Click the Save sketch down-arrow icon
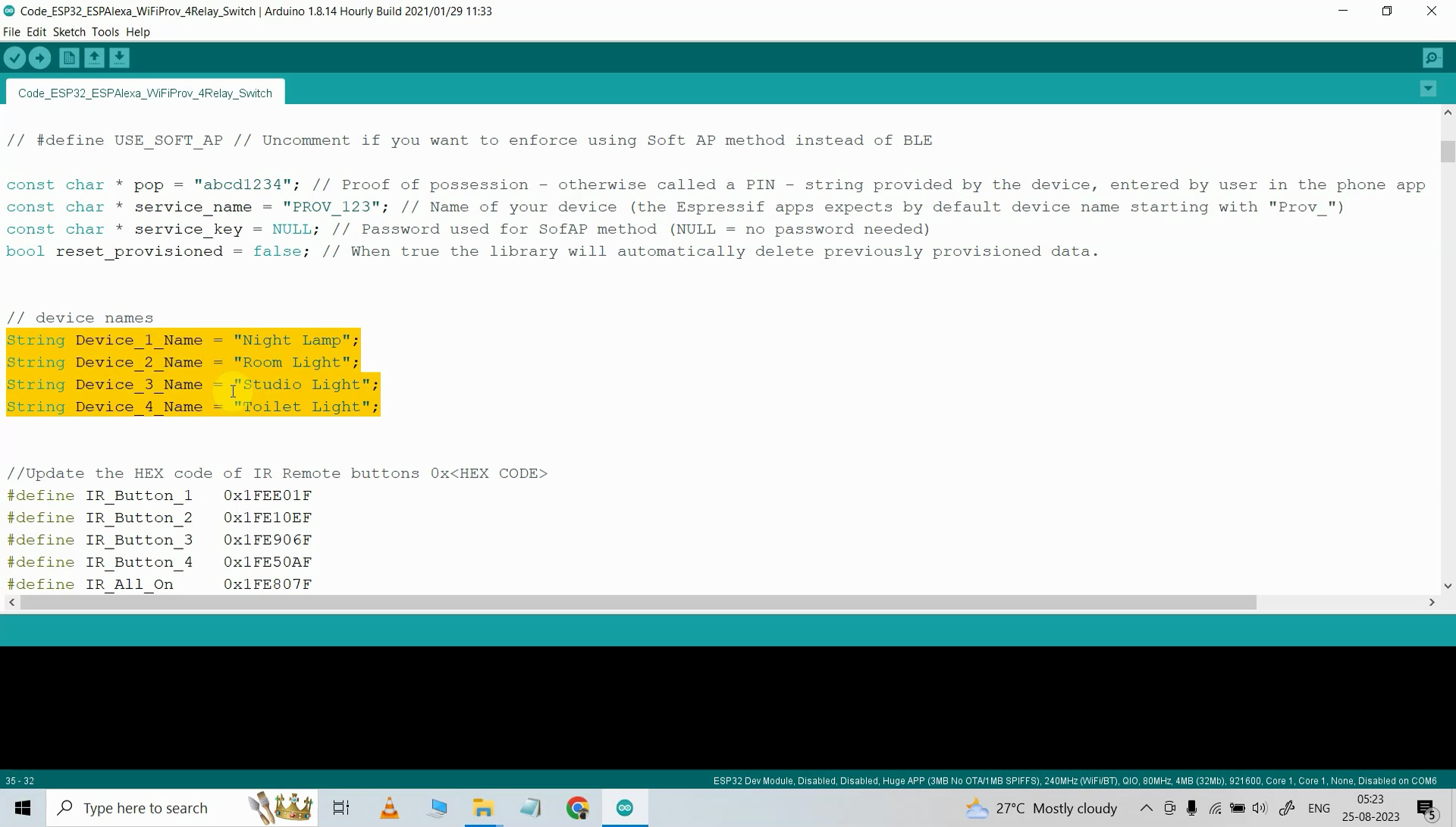Viewport: 1456px width, 827px height. point(120,58)
